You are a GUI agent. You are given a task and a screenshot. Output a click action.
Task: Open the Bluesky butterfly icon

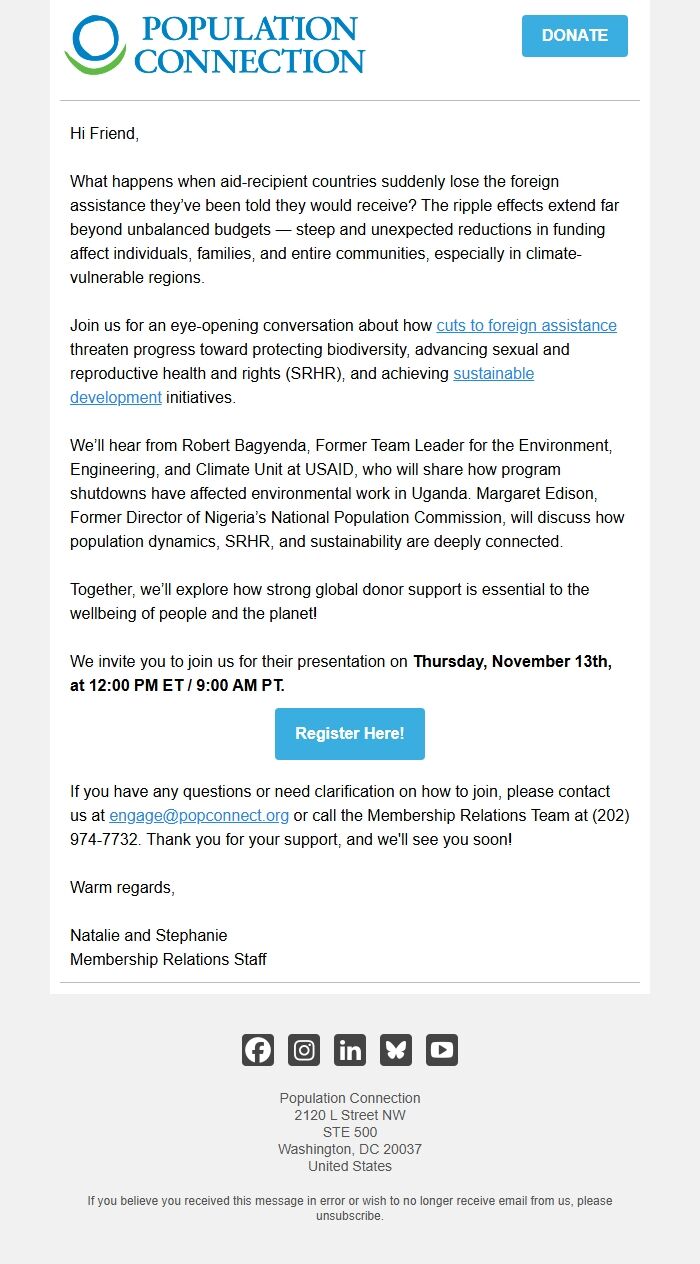click(395, 1050)
